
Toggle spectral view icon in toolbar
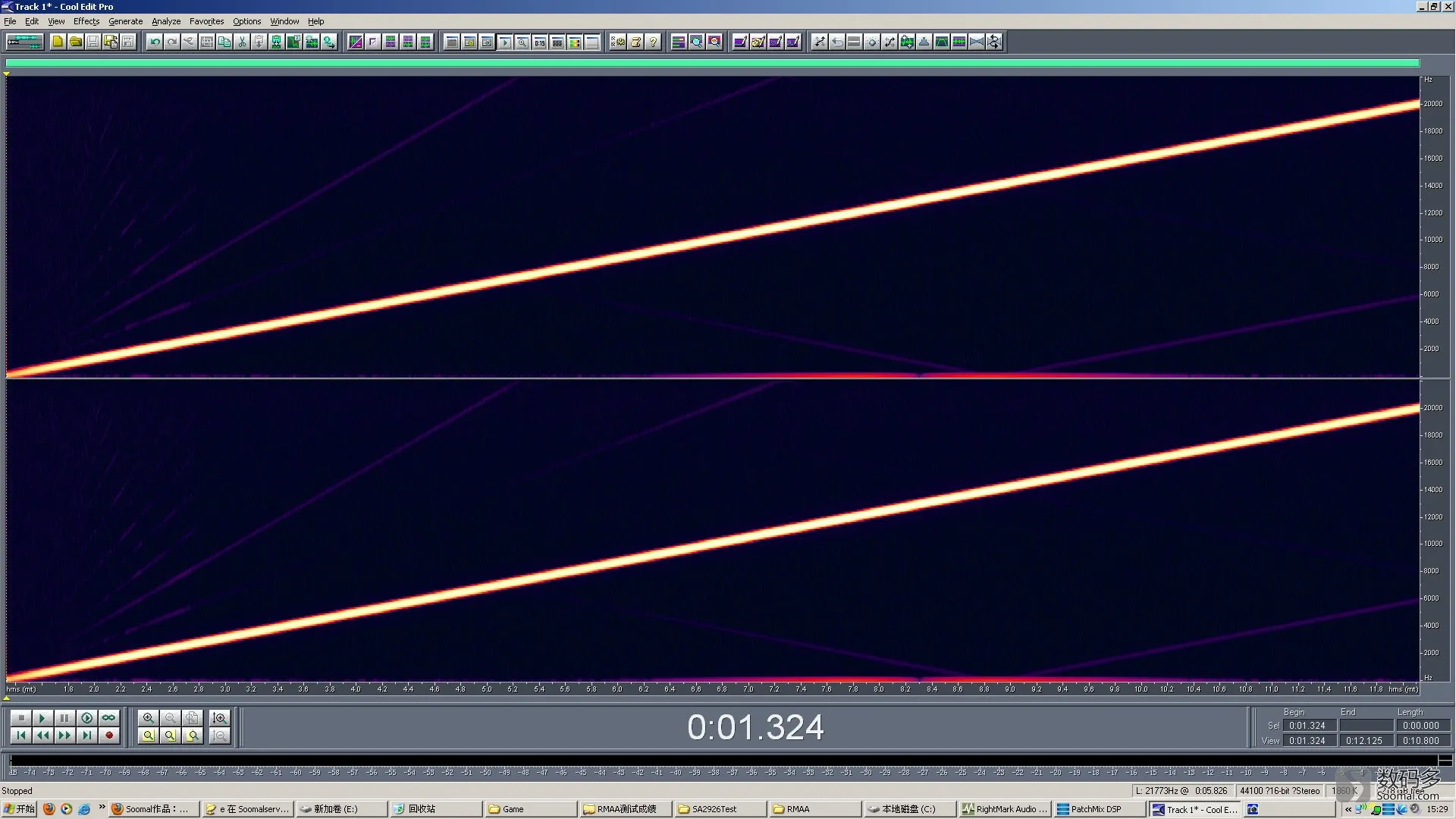point(355,42)
